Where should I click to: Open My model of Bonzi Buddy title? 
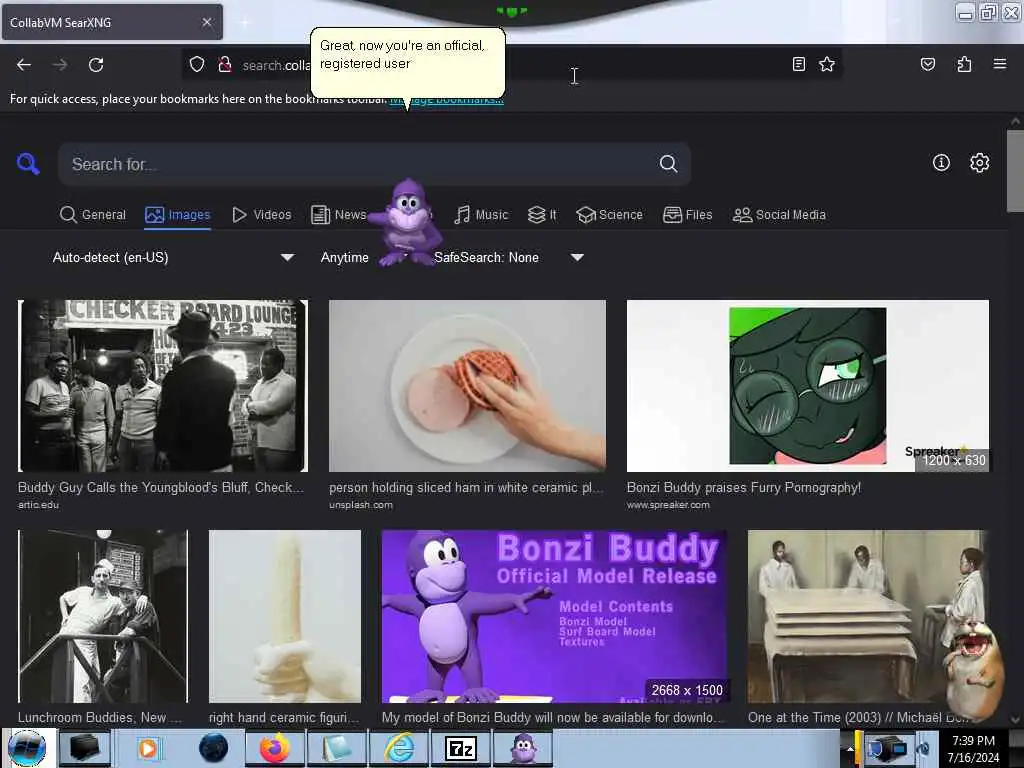[x=554, y=717]
